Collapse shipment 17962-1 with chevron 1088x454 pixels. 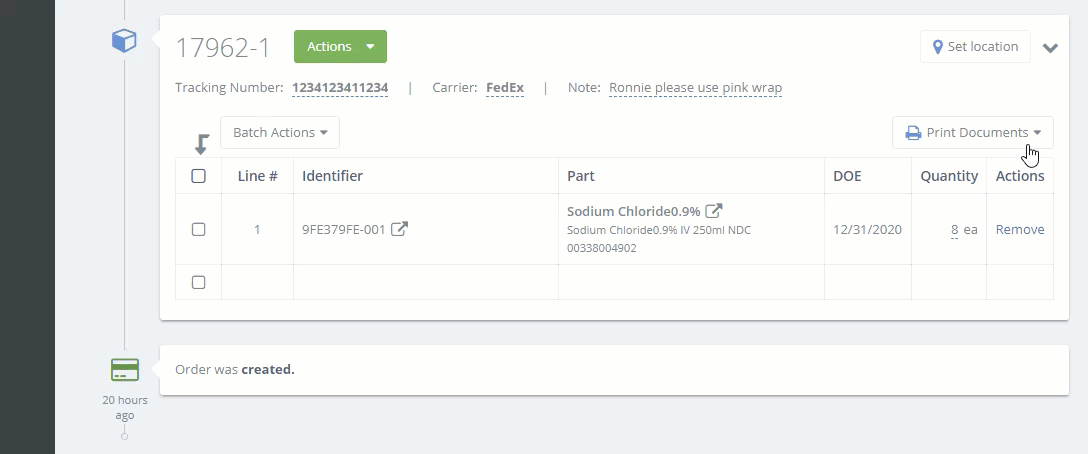pyautogui.click(x=1051, y=48)
